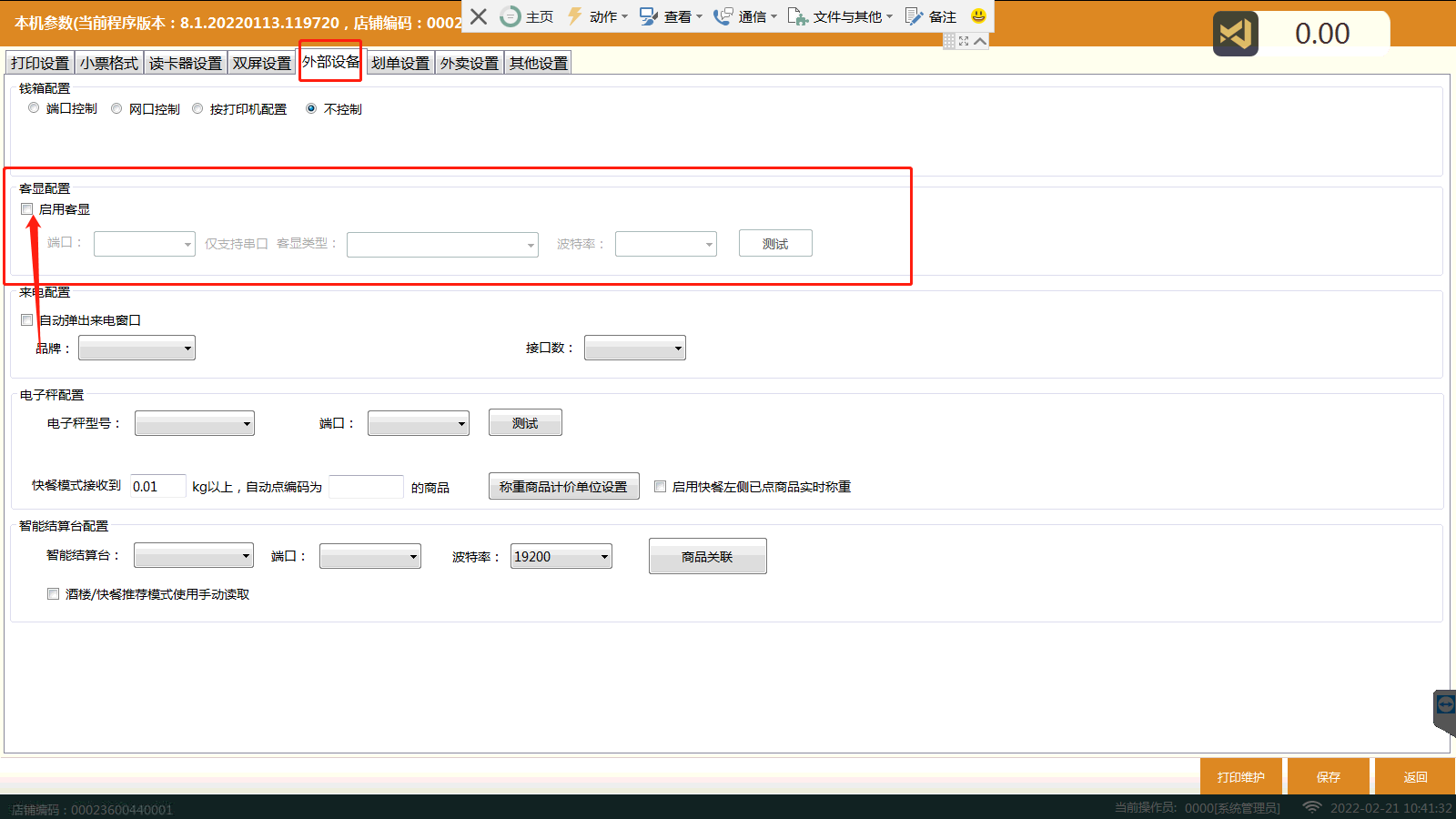This screenshot has width=1456, height=819.
Task: Open the 客显类型 dropdown
Action: tap(442, 245)
